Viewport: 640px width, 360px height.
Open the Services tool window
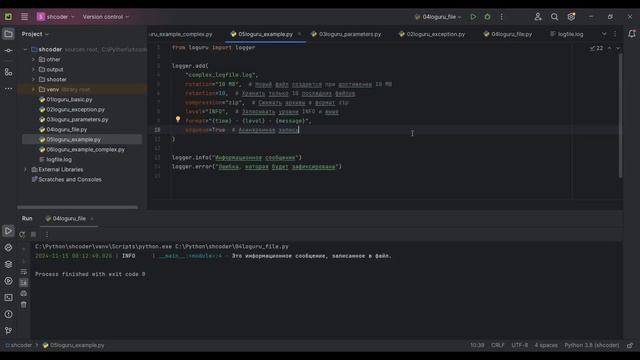8,281
